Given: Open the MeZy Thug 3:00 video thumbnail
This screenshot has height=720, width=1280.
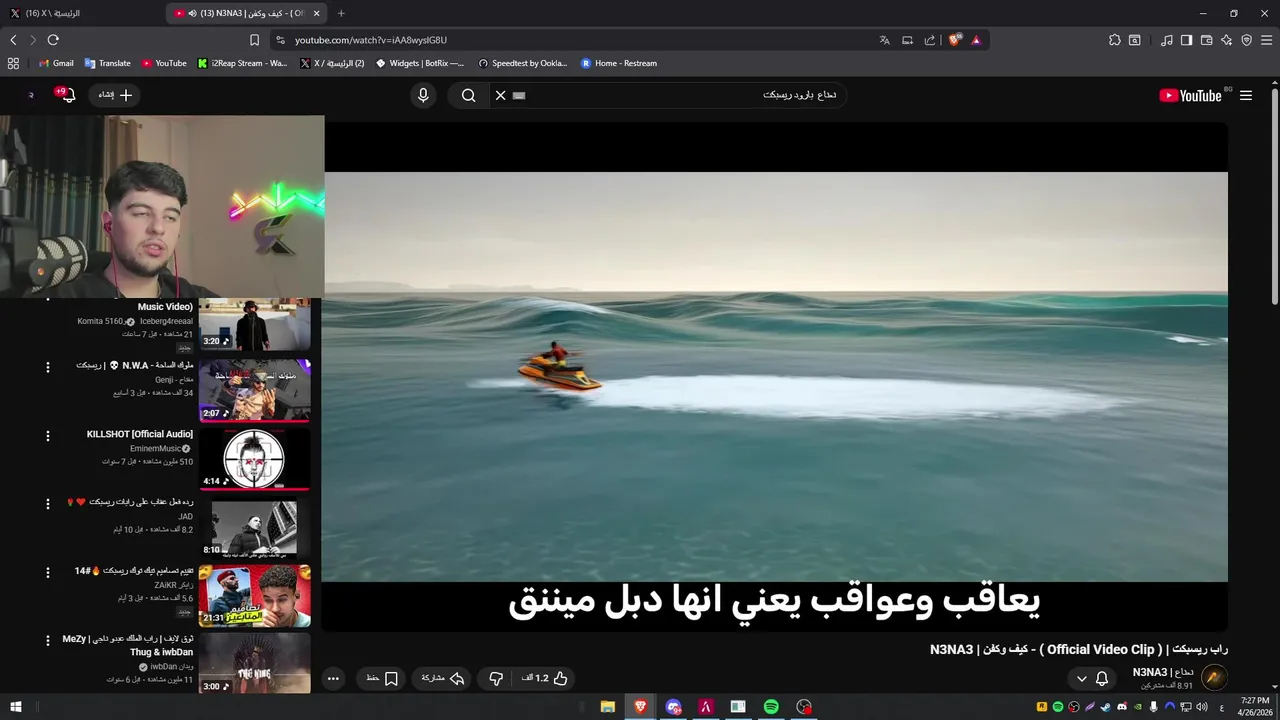Looking at the screenshot, I should [x=254, y=664].
